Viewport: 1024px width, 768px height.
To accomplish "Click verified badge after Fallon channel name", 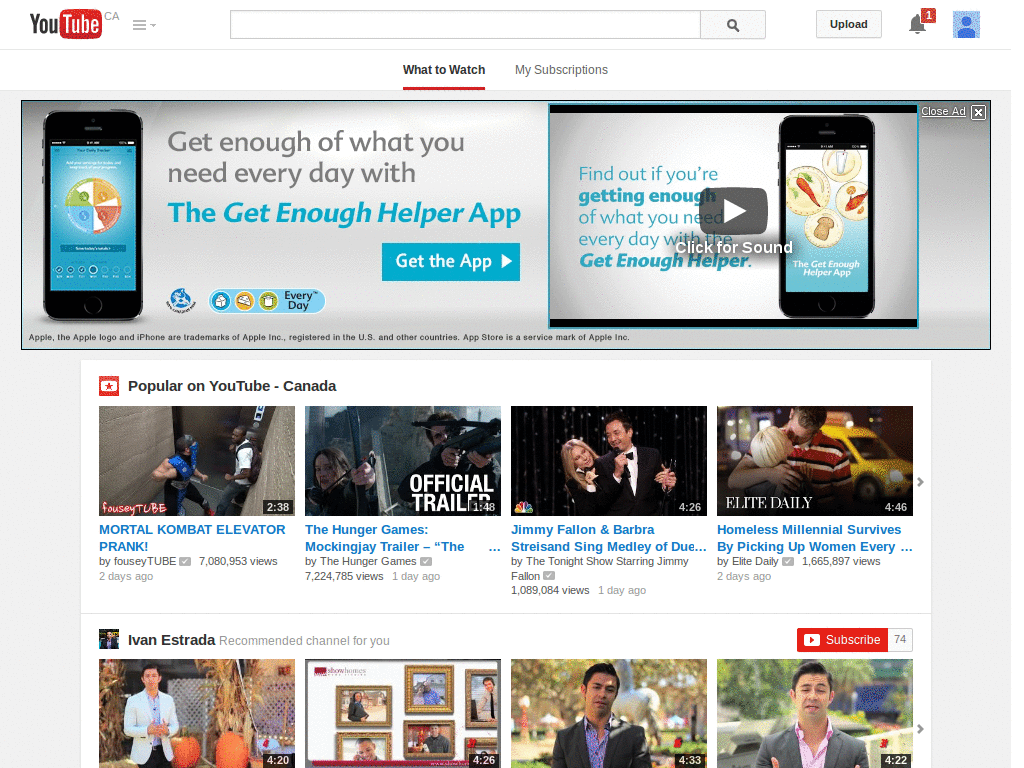I will coord(549,575).
